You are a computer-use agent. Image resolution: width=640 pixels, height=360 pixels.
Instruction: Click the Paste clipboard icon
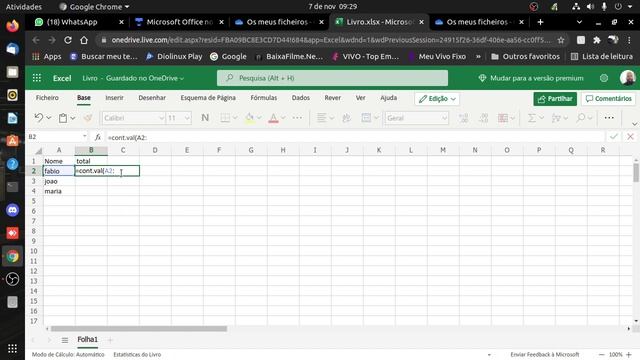point(63,118)
